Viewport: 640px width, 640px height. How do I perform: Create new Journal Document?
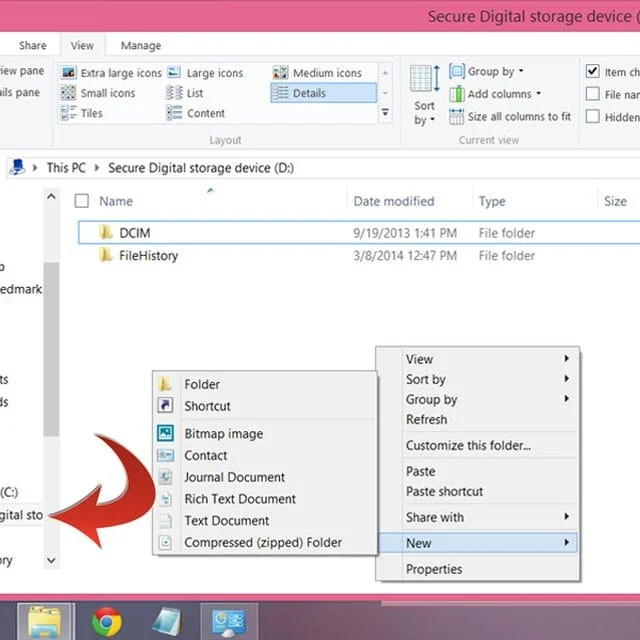coord(265,477)
